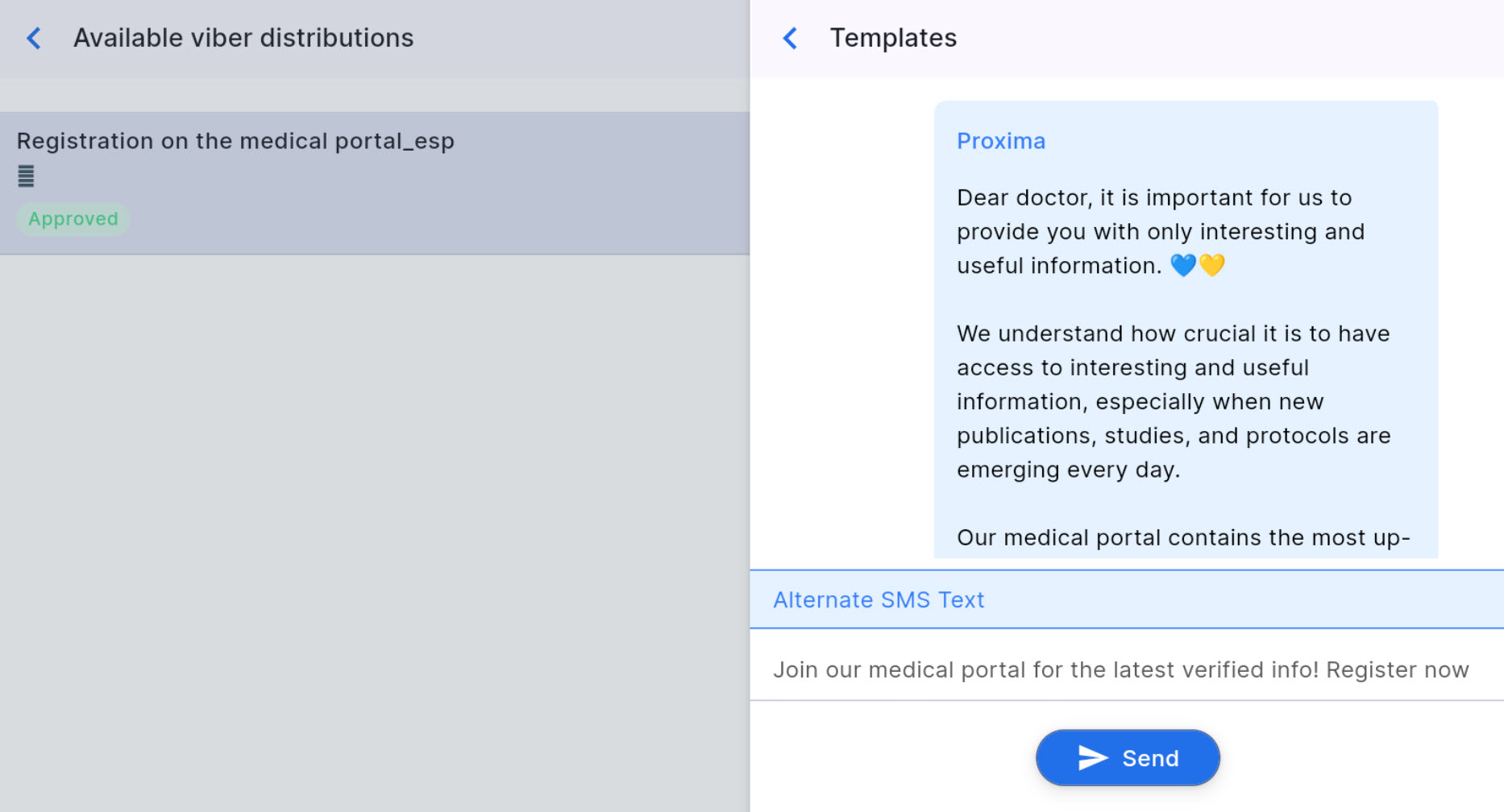The height and width of the screenshot is (812, 1504).
Task: Click the 'Our medical portal contains' line
Action: tap(1182, 537)
